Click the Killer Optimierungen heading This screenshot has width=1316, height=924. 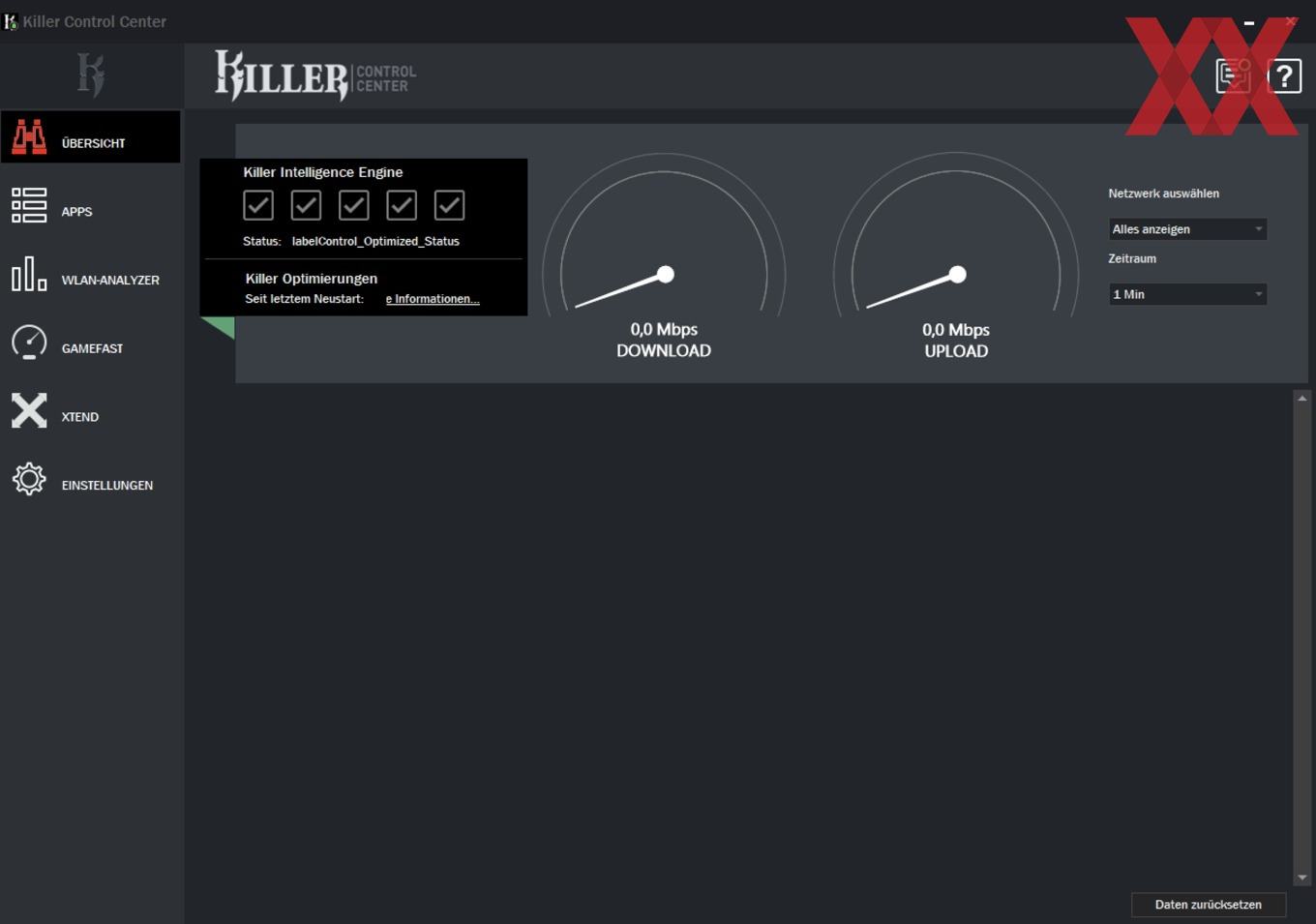tap(312, 279)
